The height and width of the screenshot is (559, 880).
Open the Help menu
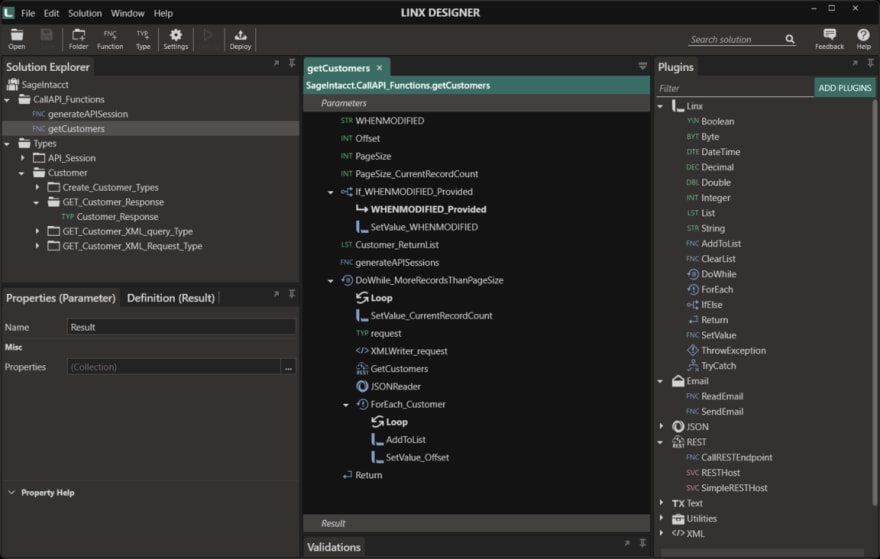pyautogui.click(x=163, y=13)
